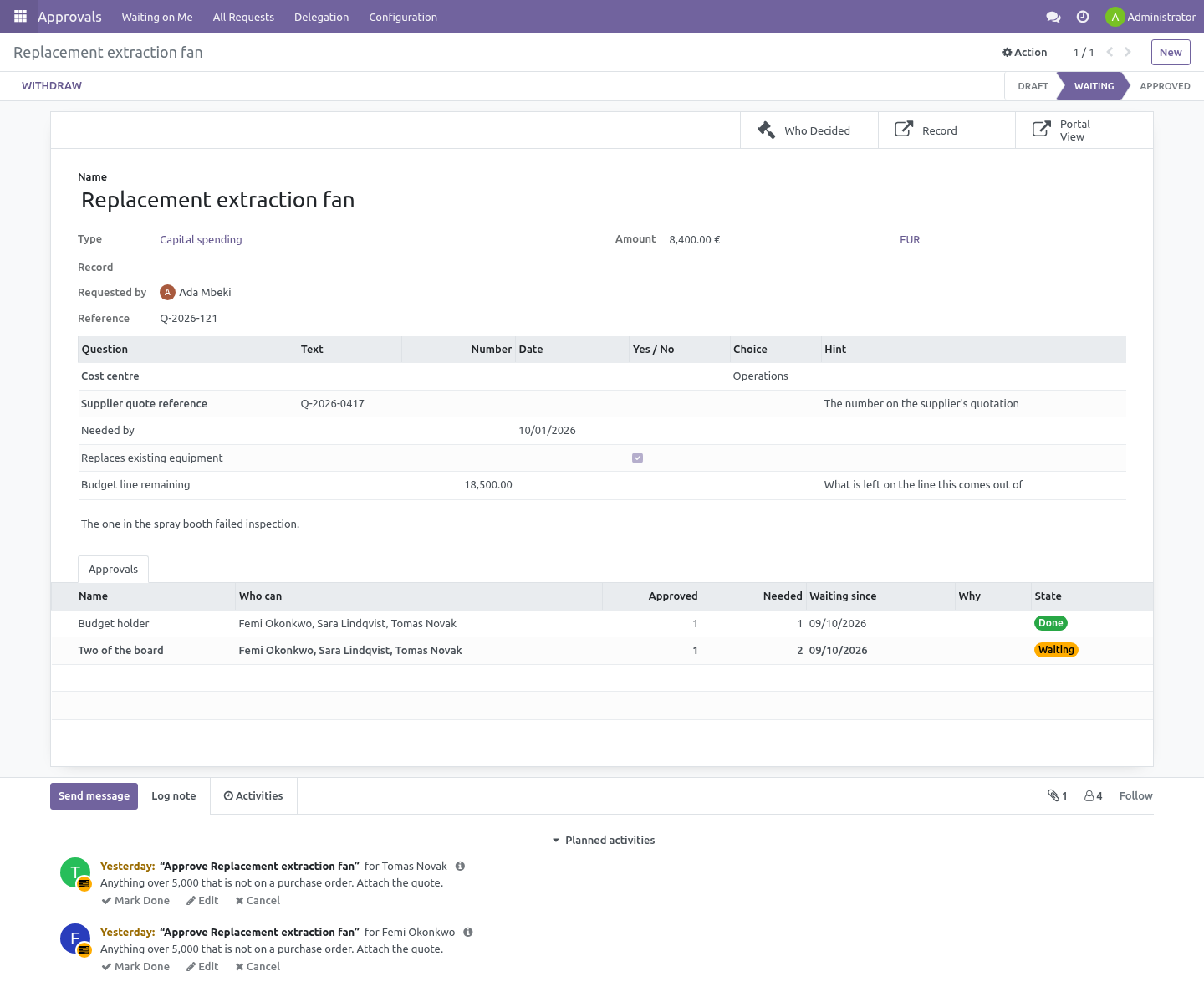Click info icon for Tomas Novak's activity
This screenshot has width=1204, height=987.
[x=460, y=866]
